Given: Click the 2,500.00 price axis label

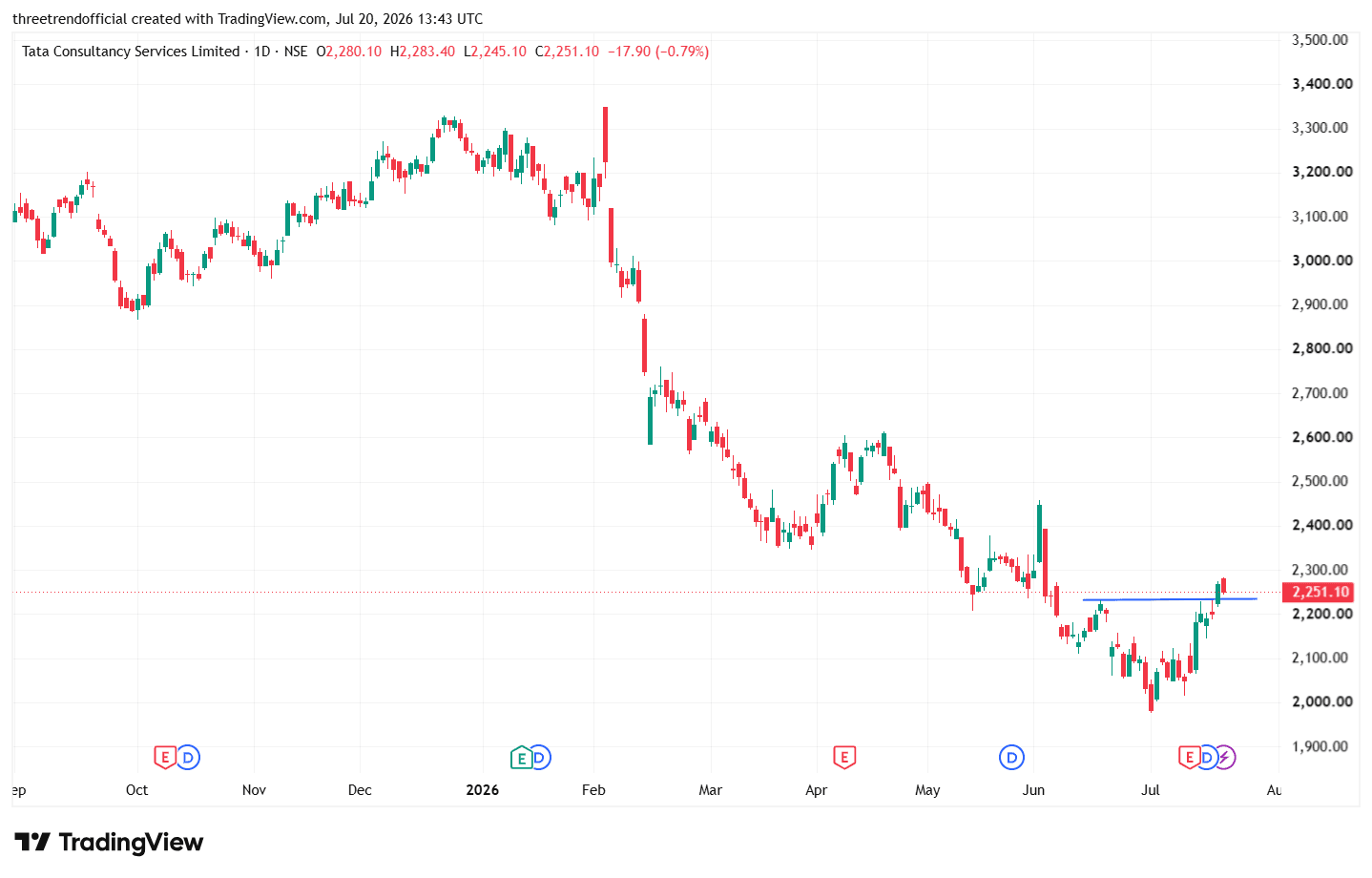Looking at the screenshot, I should tap(1320, 481).
